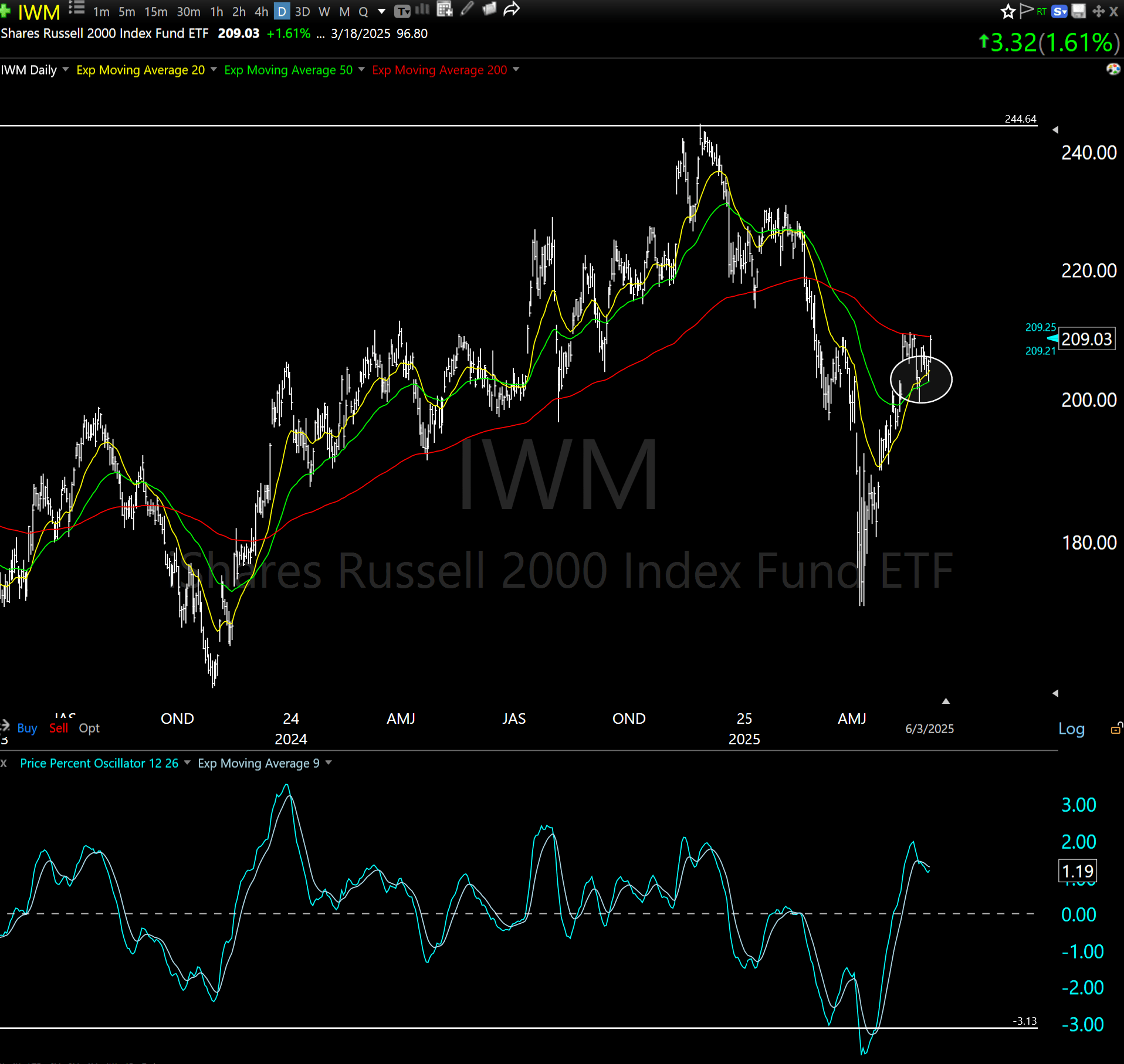Viewport: 1124px width, 1064px height.
Task: Switch to the 30m timeframe
Action: (x=188, y=12)
